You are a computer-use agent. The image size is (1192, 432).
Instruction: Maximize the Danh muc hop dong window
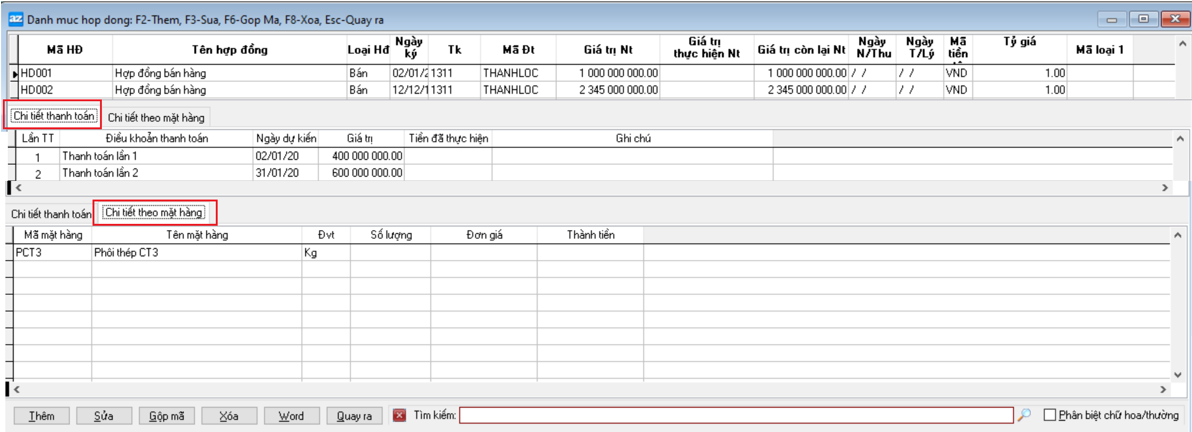[x=1143, y=18]
